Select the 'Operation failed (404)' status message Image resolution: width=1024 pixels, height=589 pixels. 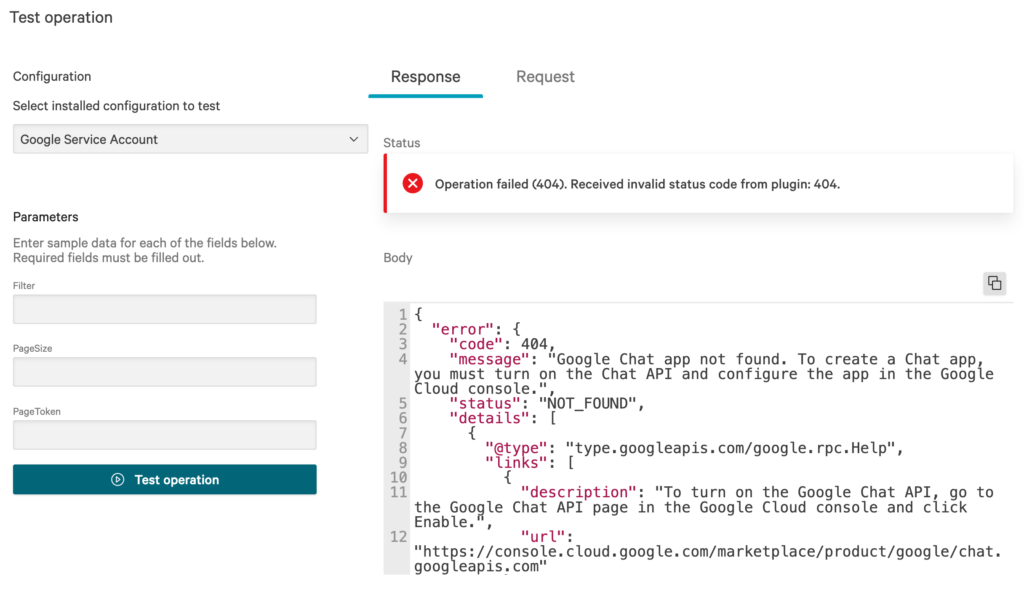tap(637, 184)
